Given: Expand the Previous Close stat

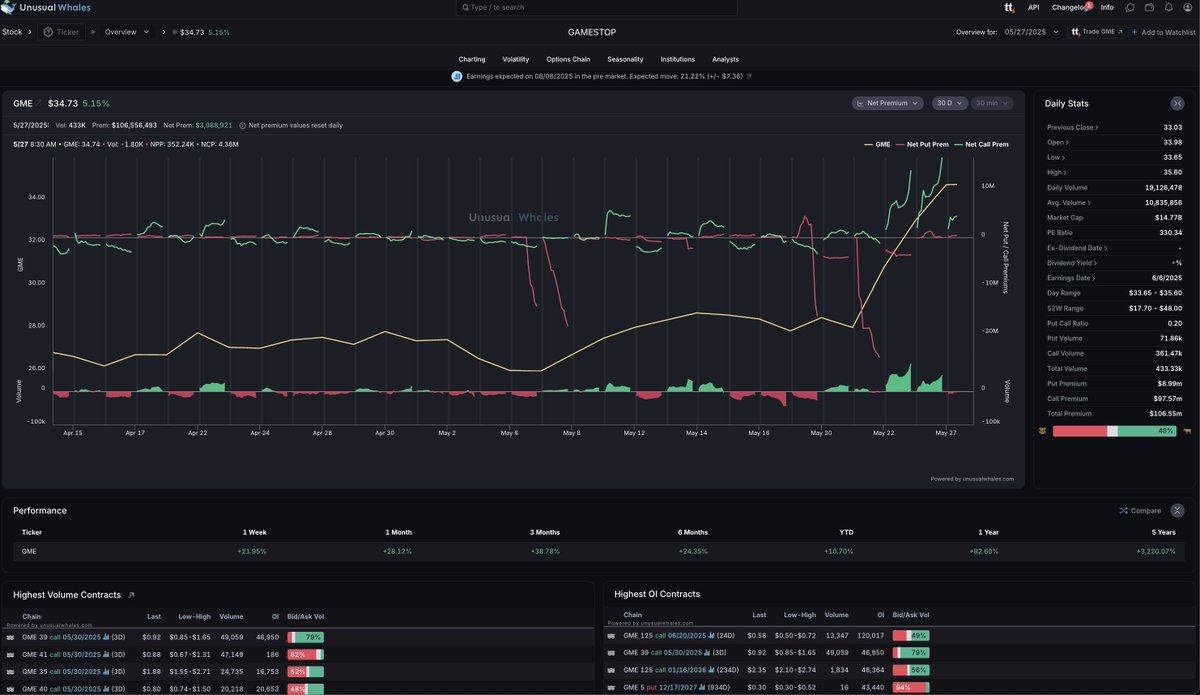Looking at the screenshot, I should (x=1073, y=127).
